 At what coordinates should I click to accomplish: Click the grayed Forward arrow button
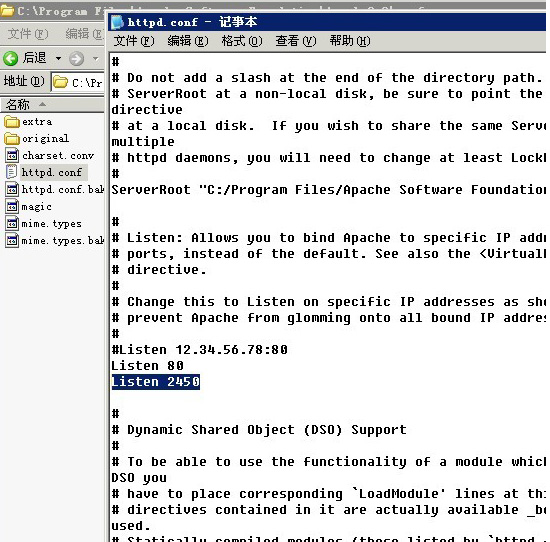pyautogui.click(x=76, y=58)
